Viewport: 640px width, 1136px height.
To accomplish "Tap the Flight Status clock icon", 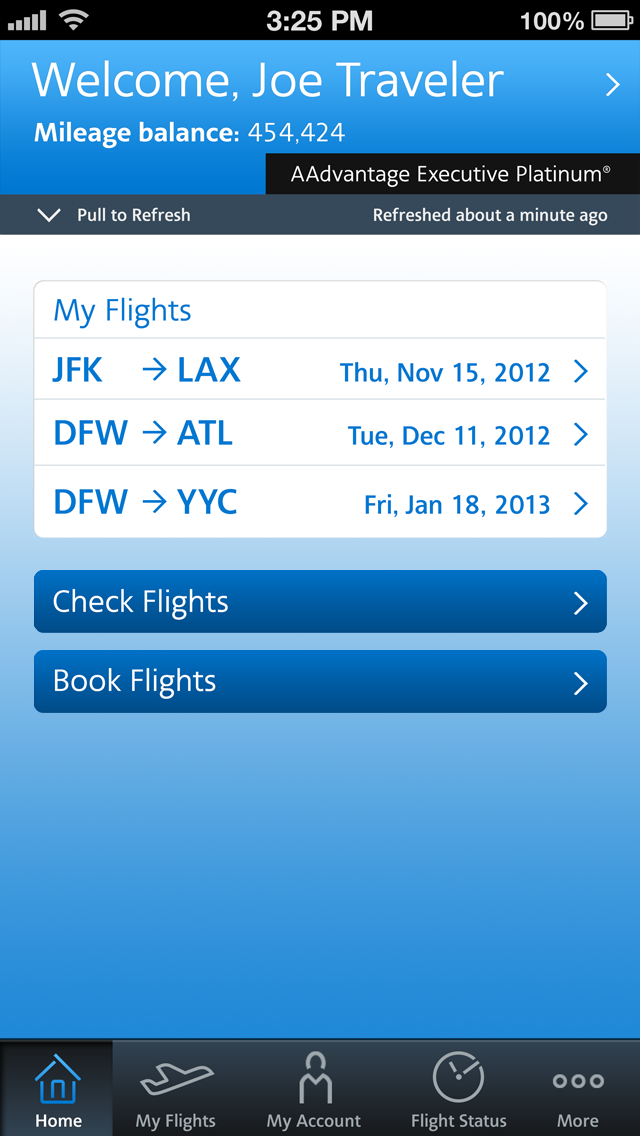I will tap(458, 1078).
